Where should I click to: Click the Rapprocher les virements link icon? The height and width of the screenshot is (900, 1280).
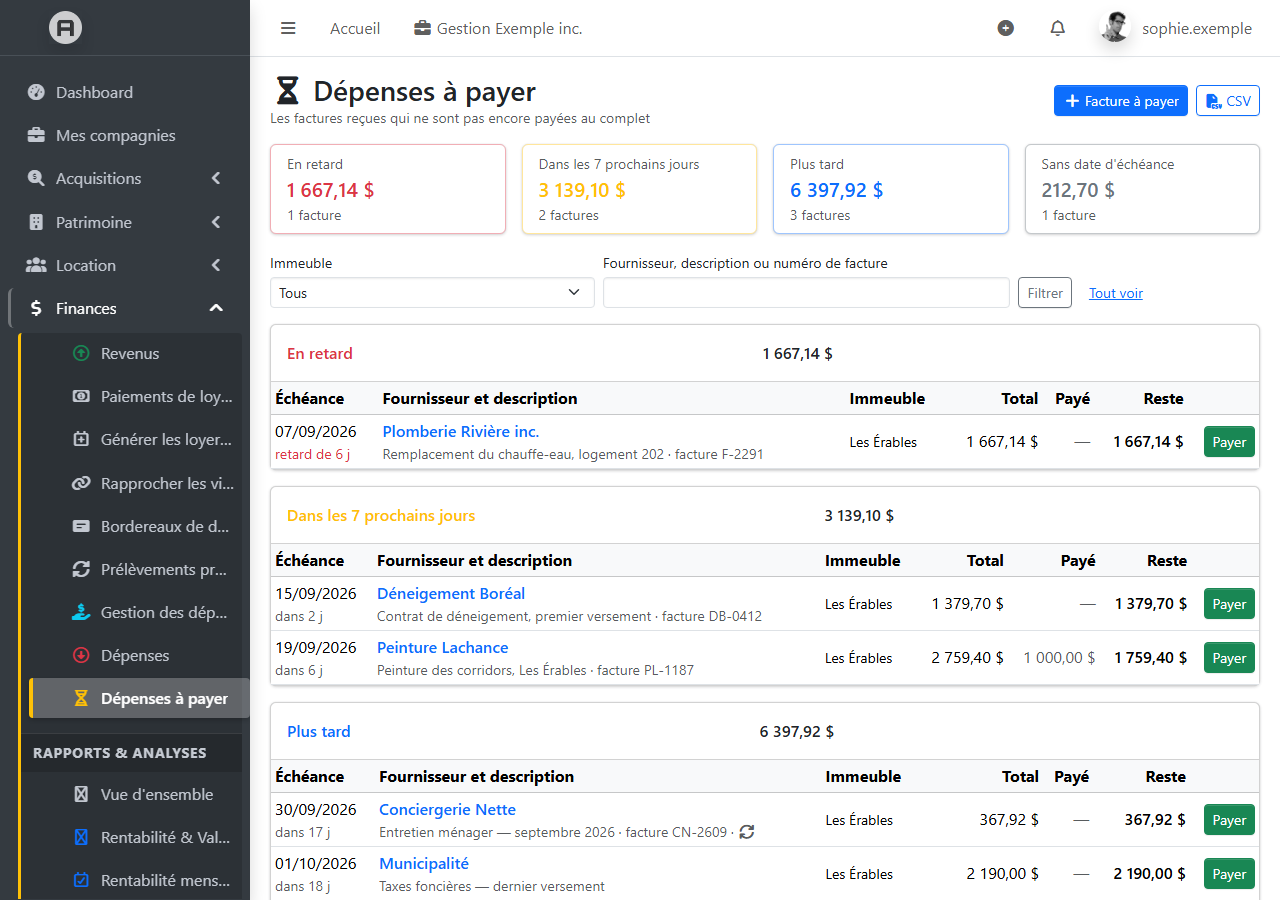pos(81,483)
